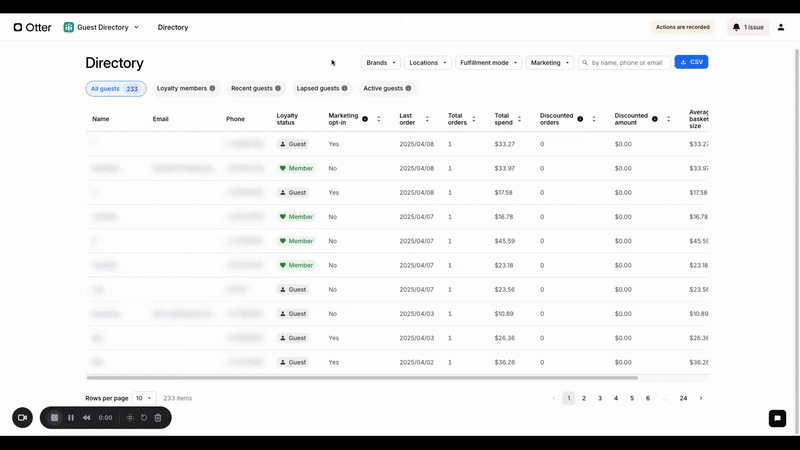Screen dimensions: 800x450
Task: Delete the recording with trash icon
Action: pos(158,418)
